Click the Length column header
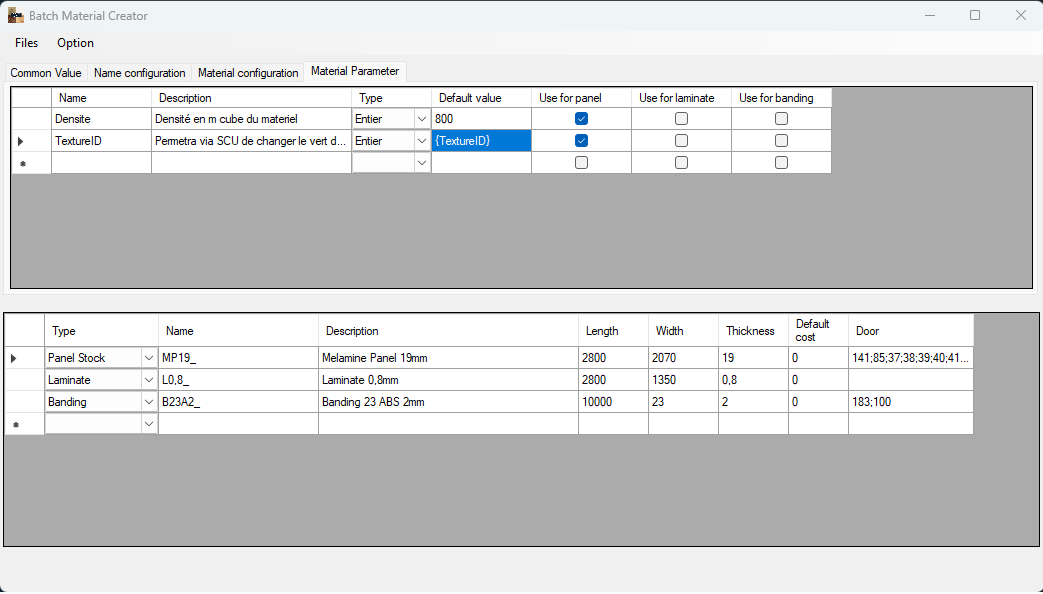Image resolution: width=1043 pixels, height=594 pixels. (613, 331)
